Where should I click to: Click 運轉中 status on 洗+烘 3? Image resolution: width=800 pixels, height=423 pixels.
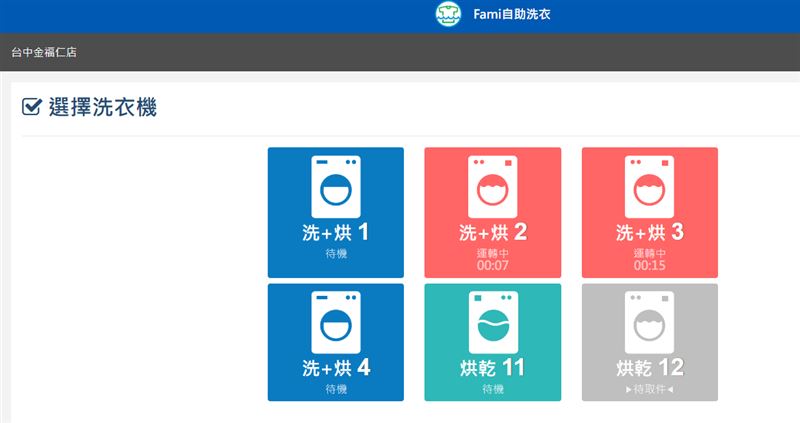[x=649, y=253]
